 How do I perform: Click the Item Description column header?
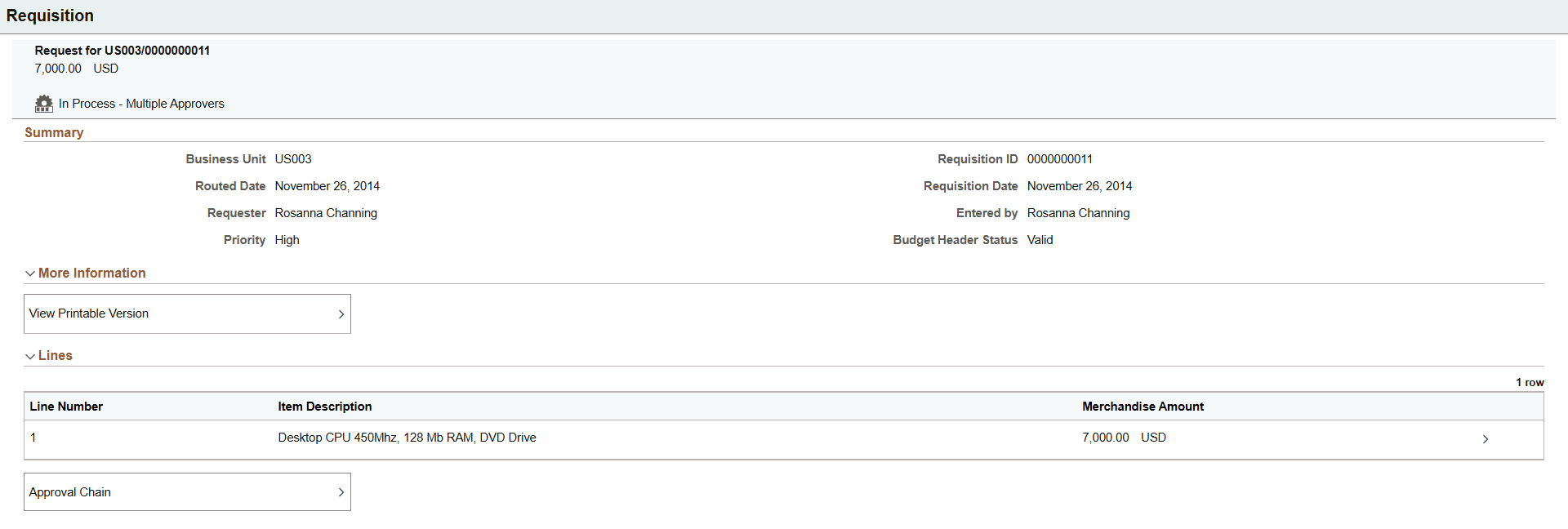[325, 407]
